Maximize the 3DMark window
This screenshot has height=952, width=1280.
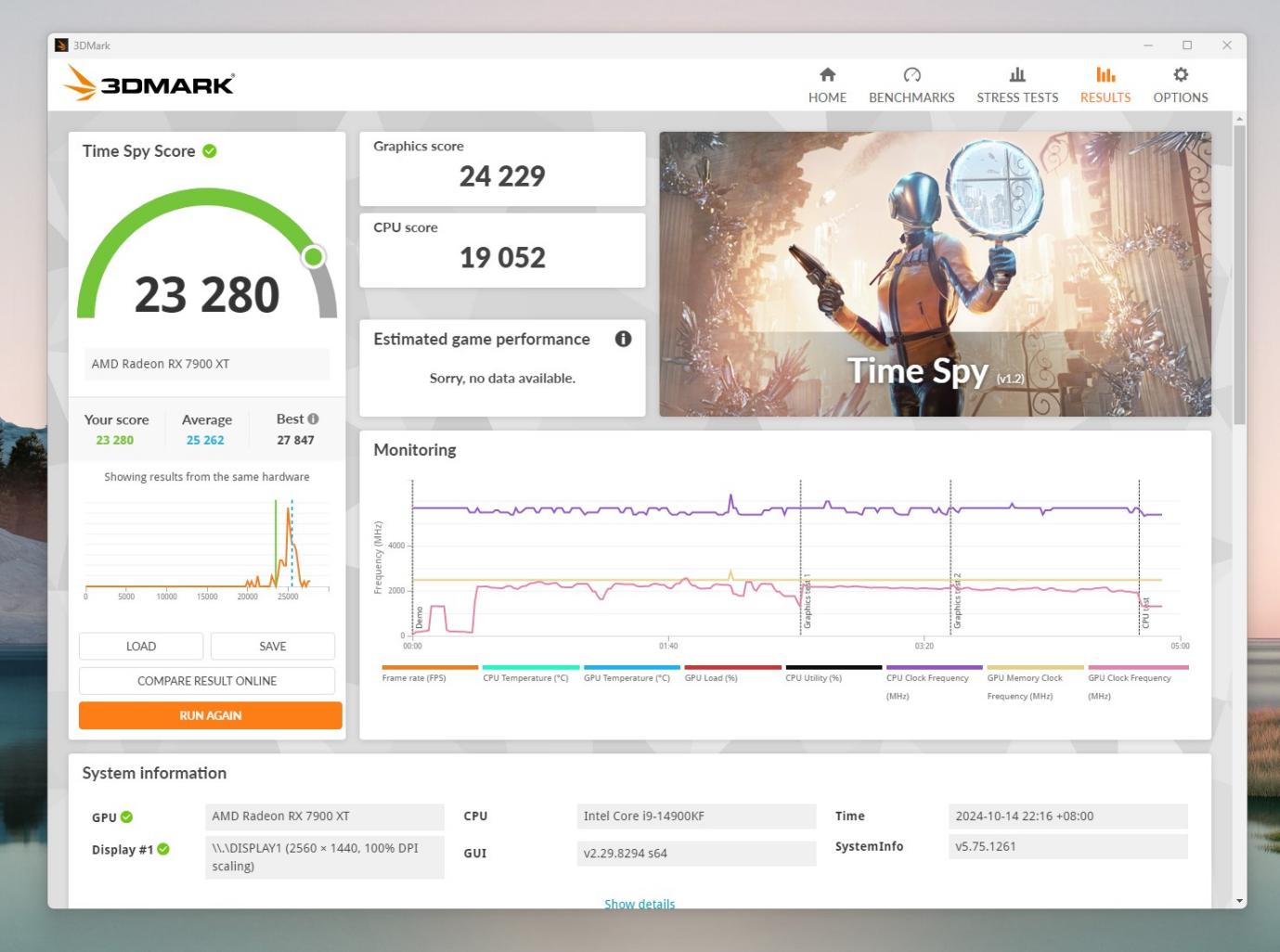click(1187, 45)
